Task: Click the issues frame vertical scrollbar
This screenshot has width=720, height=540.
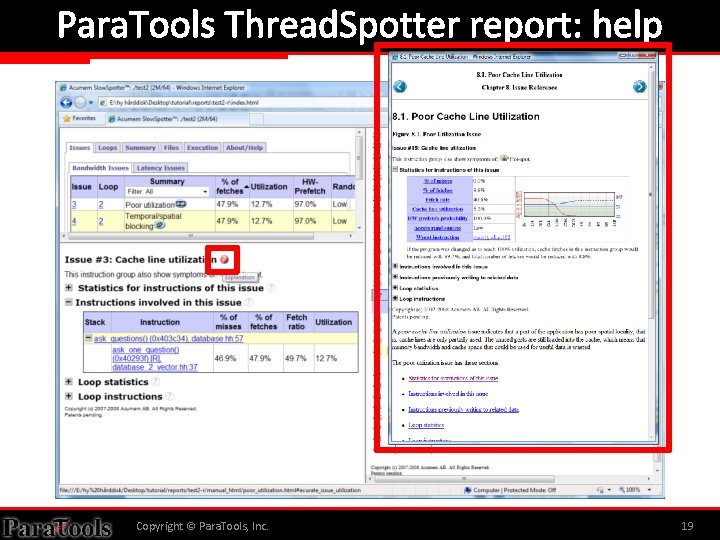Action: pyautogui.click(x=359, y=156)
